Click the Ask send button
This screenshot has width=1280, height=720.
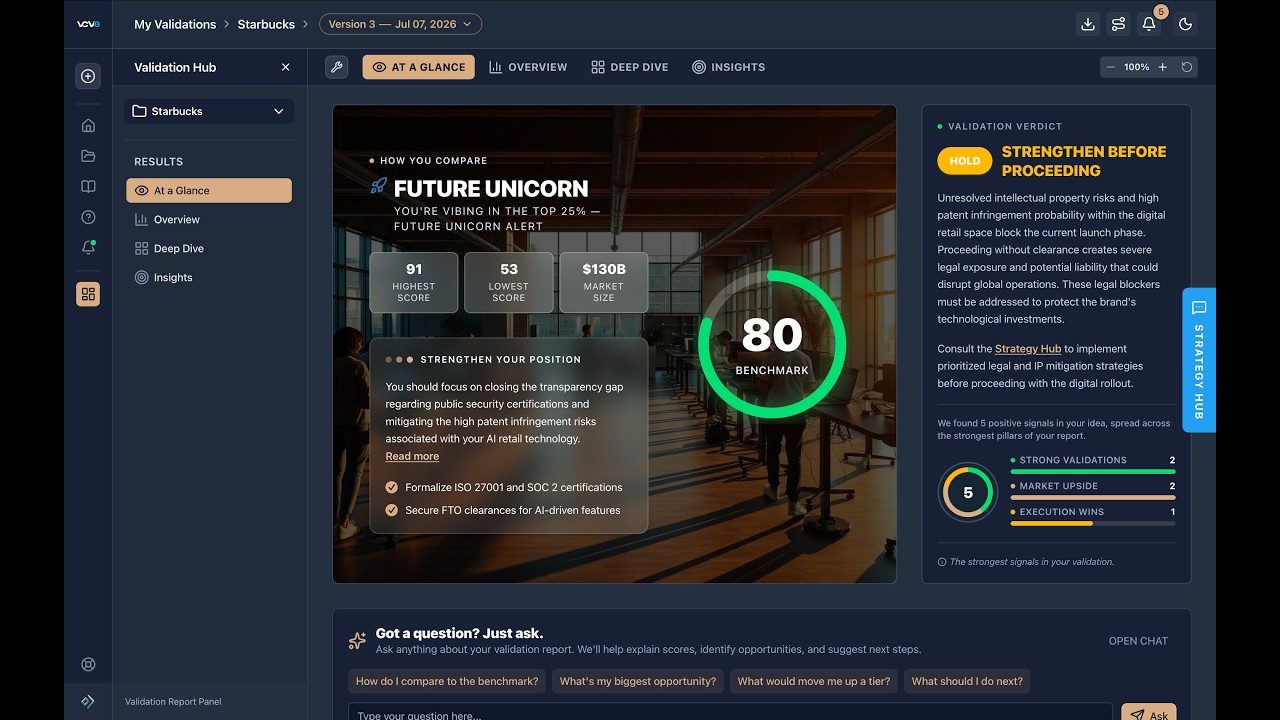(1148, 712)
